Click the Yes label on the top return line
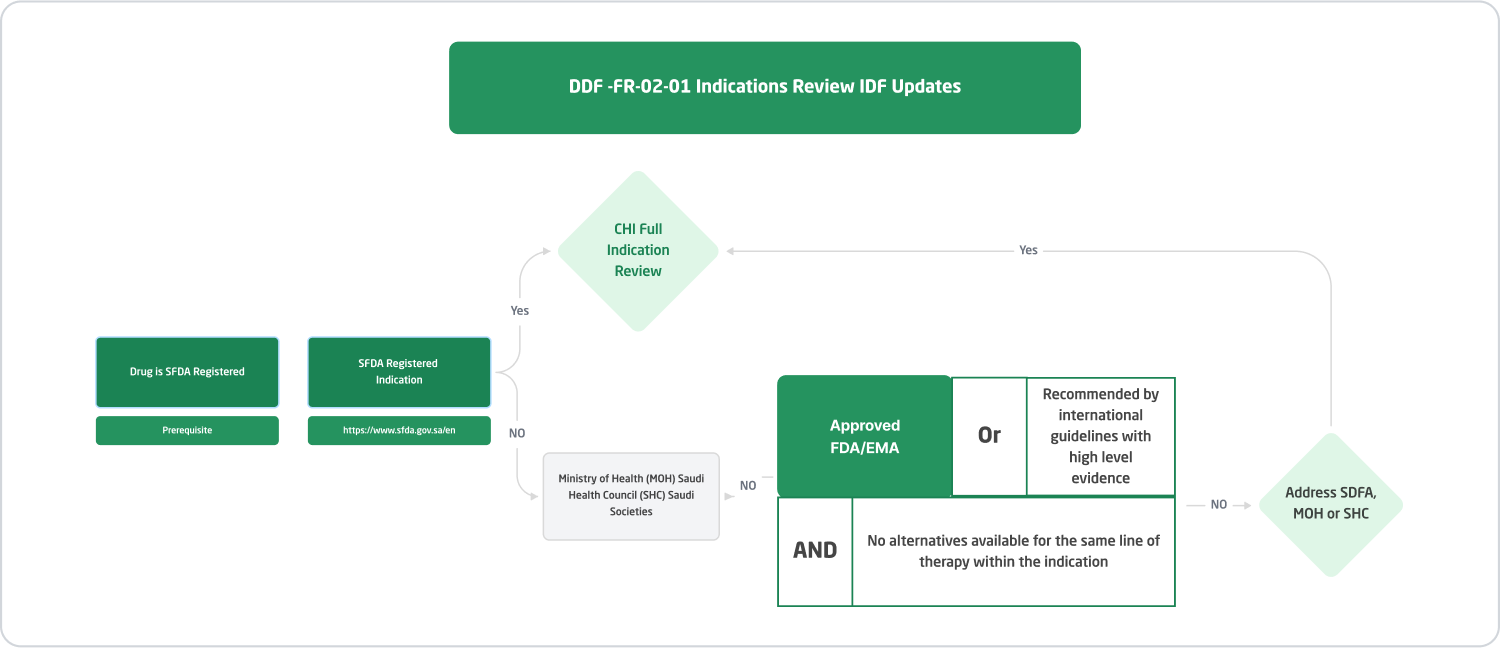This screenshot has height=648, width=1500. [1028, 250]
